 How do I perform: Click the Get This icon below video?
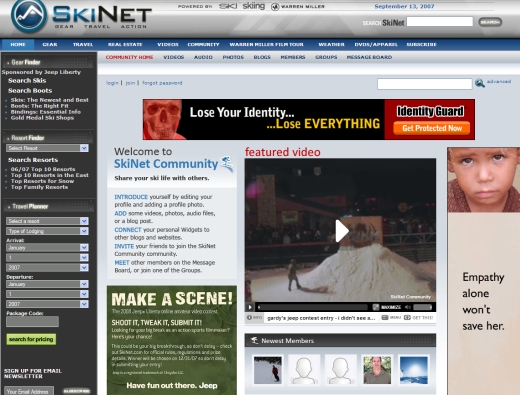407,318
